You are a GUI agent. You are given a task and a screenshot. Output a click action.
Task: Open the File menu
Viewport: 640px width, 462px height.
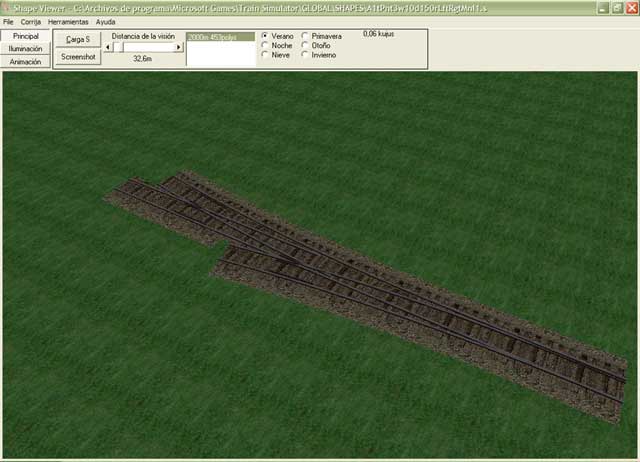8,21
